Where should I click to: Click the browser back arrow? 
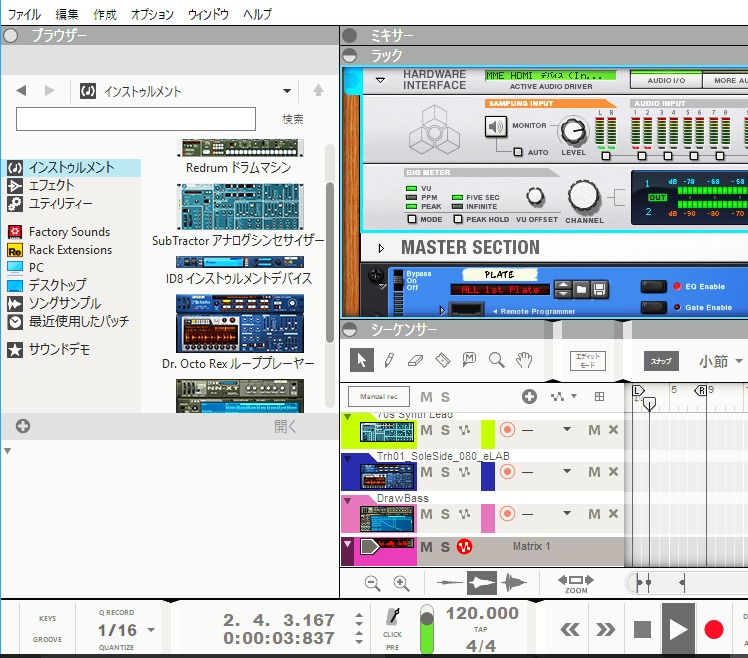click(21, 91)
